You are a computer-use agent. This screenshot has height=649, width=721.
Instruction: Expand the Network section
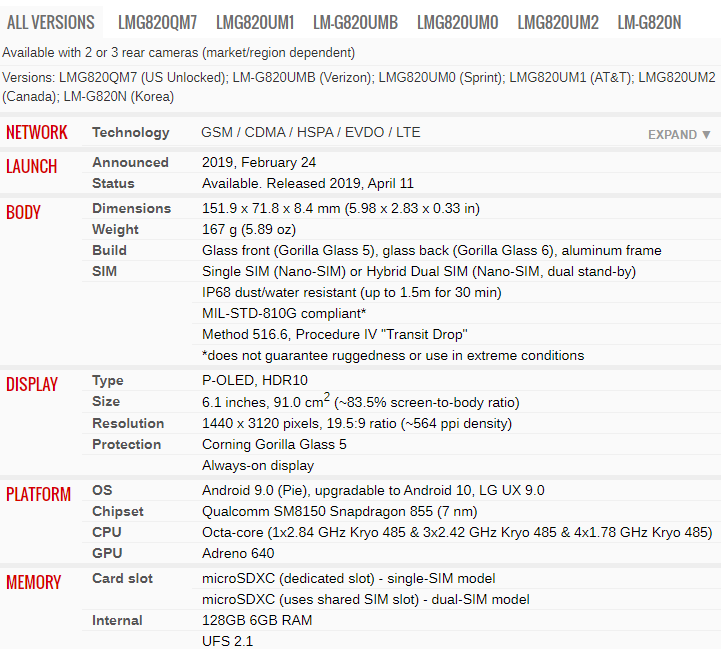pos(679,134)
